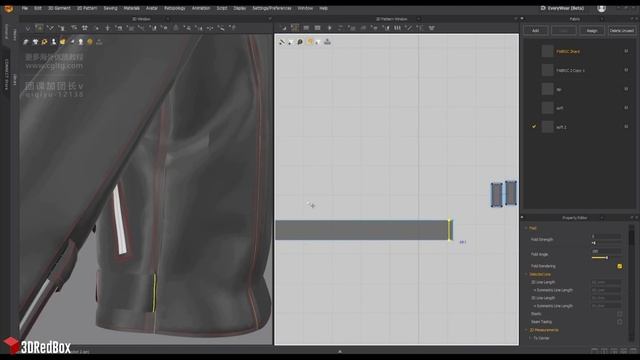640x360 pixels.
Task: Open the CONNECT Store side tab
Action: (6, 74)
